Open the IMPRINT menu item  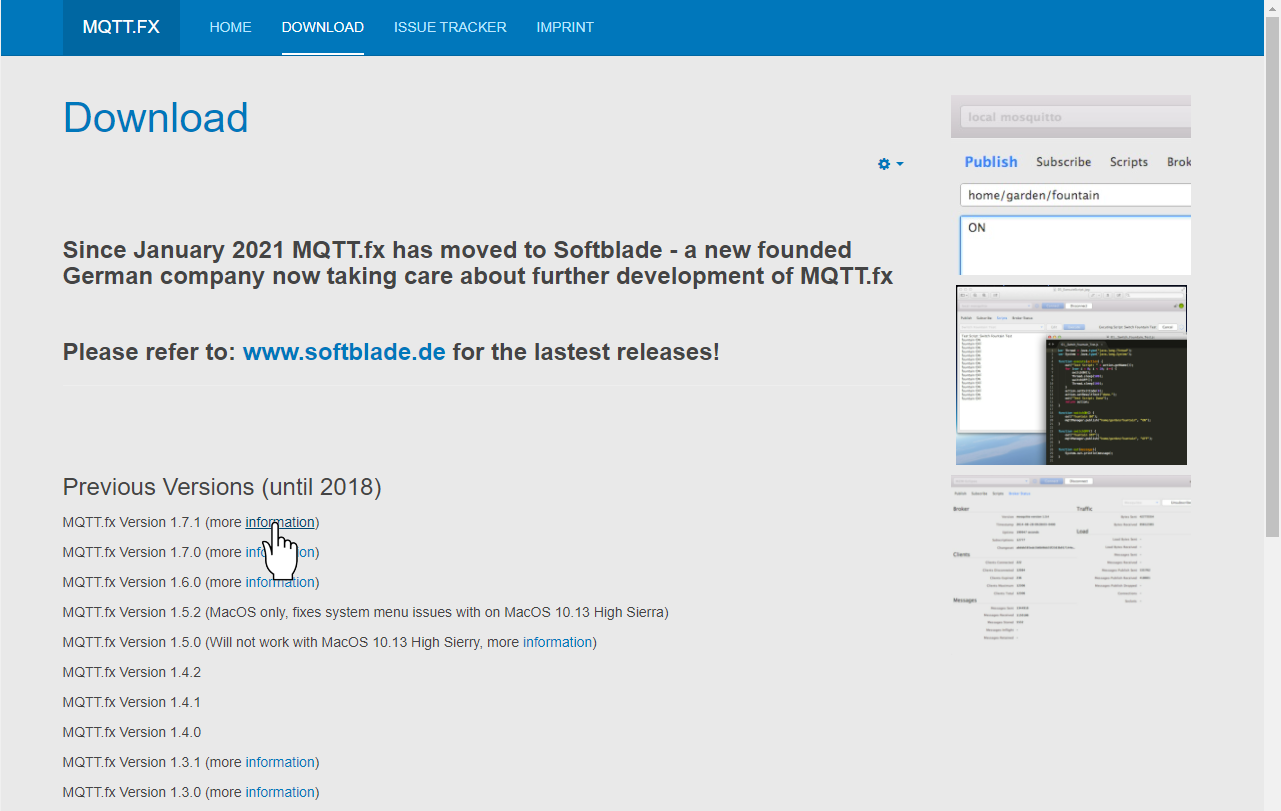(565, 28)
